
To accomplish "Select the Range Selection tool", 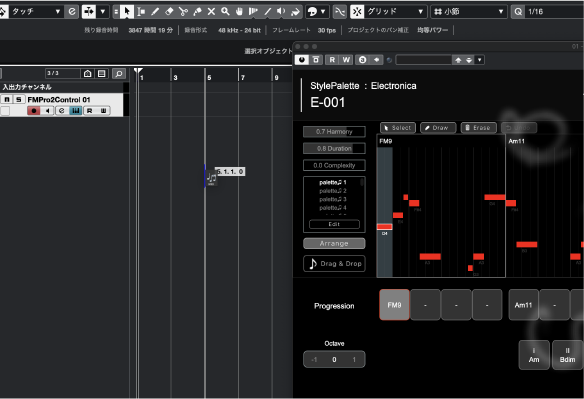I will [x=141, y=12].
